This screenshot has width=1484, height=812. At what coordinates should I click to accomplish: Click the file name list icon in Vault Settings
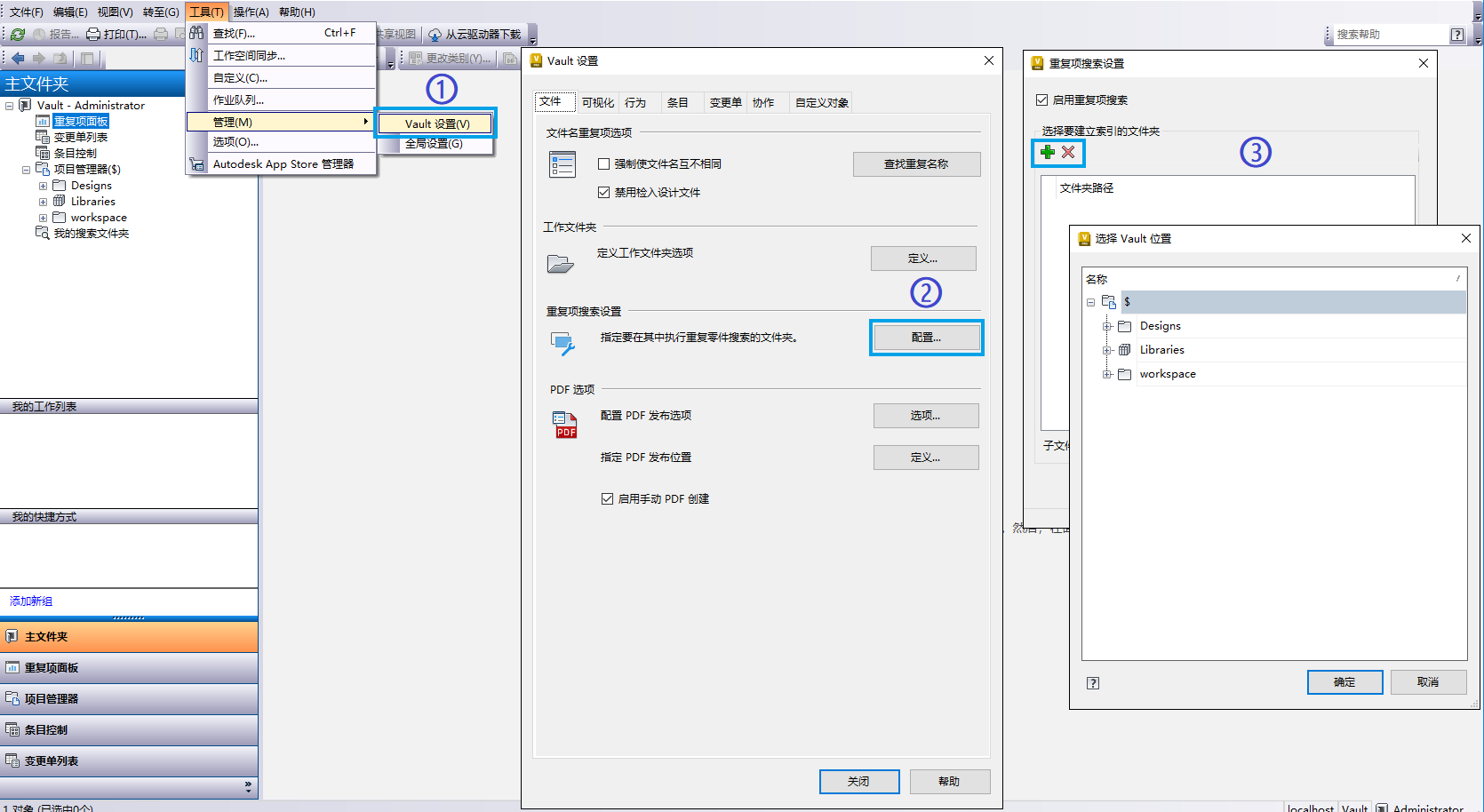562,165
